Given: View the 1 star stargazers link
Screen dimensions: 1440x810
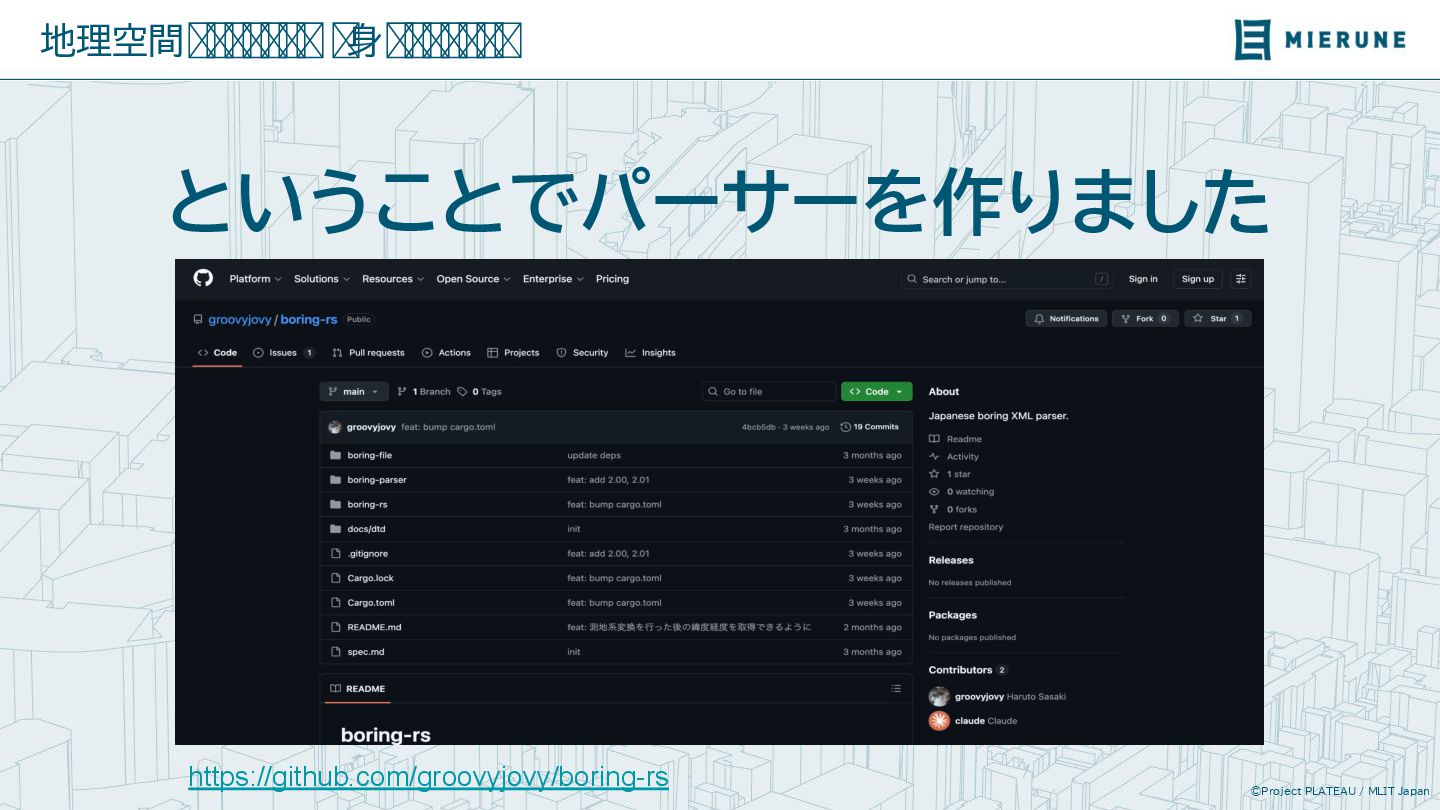Looking at the screenshot, I should tap(950, 474).
